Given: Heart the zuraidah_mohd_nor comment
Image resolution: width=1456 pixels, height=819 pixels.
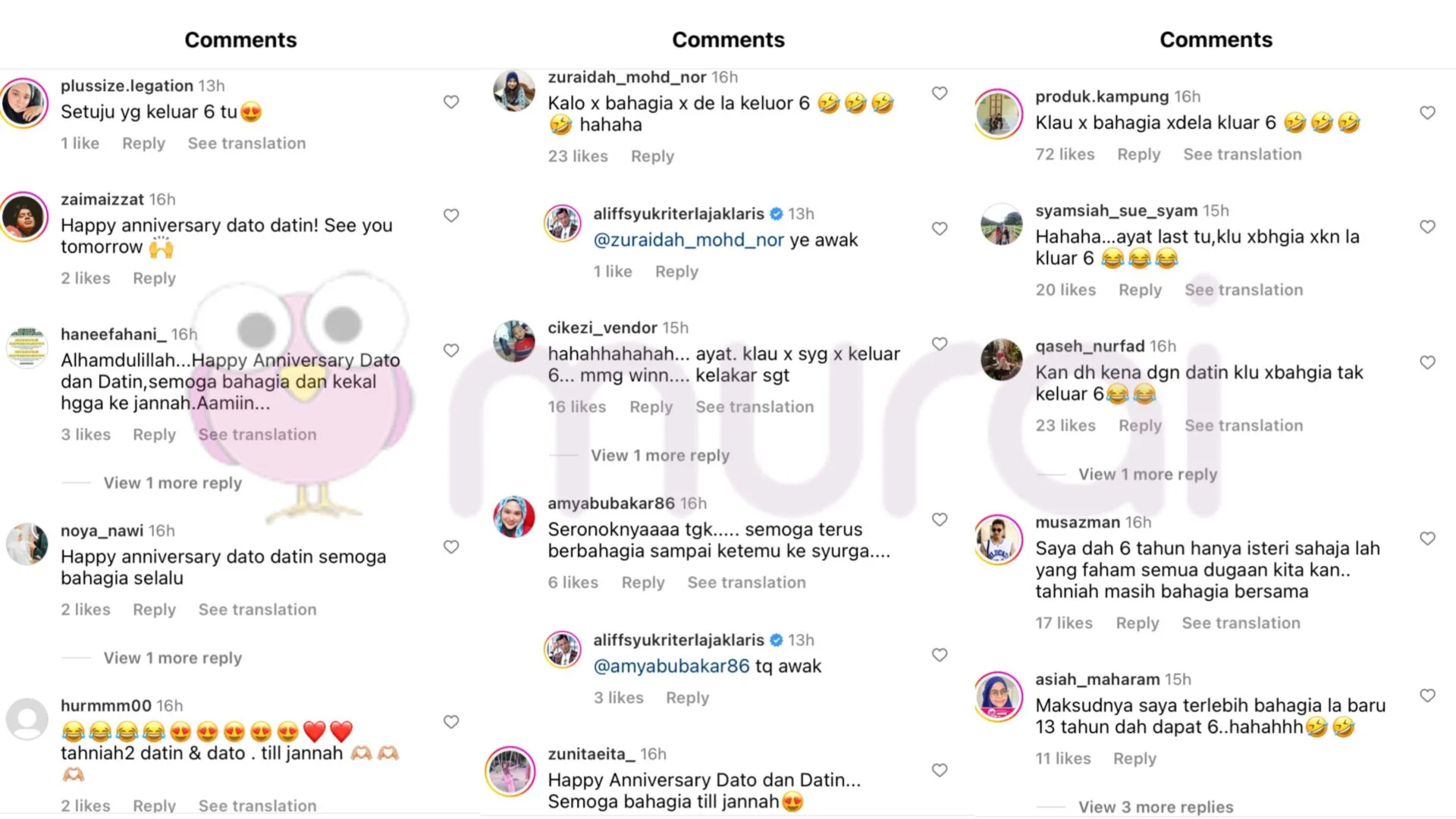Looking at the screenshot, I should pos(940,93).
